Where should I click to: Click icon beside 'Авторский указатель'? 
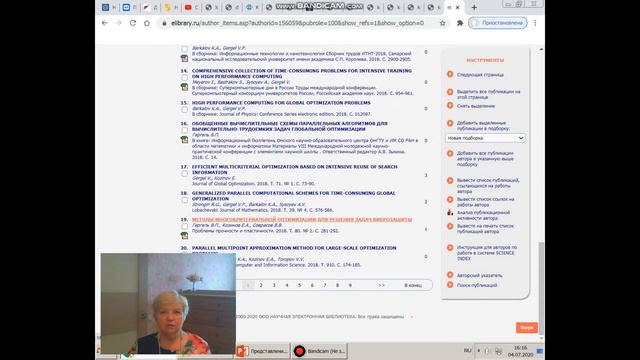[x=450, y=275]
